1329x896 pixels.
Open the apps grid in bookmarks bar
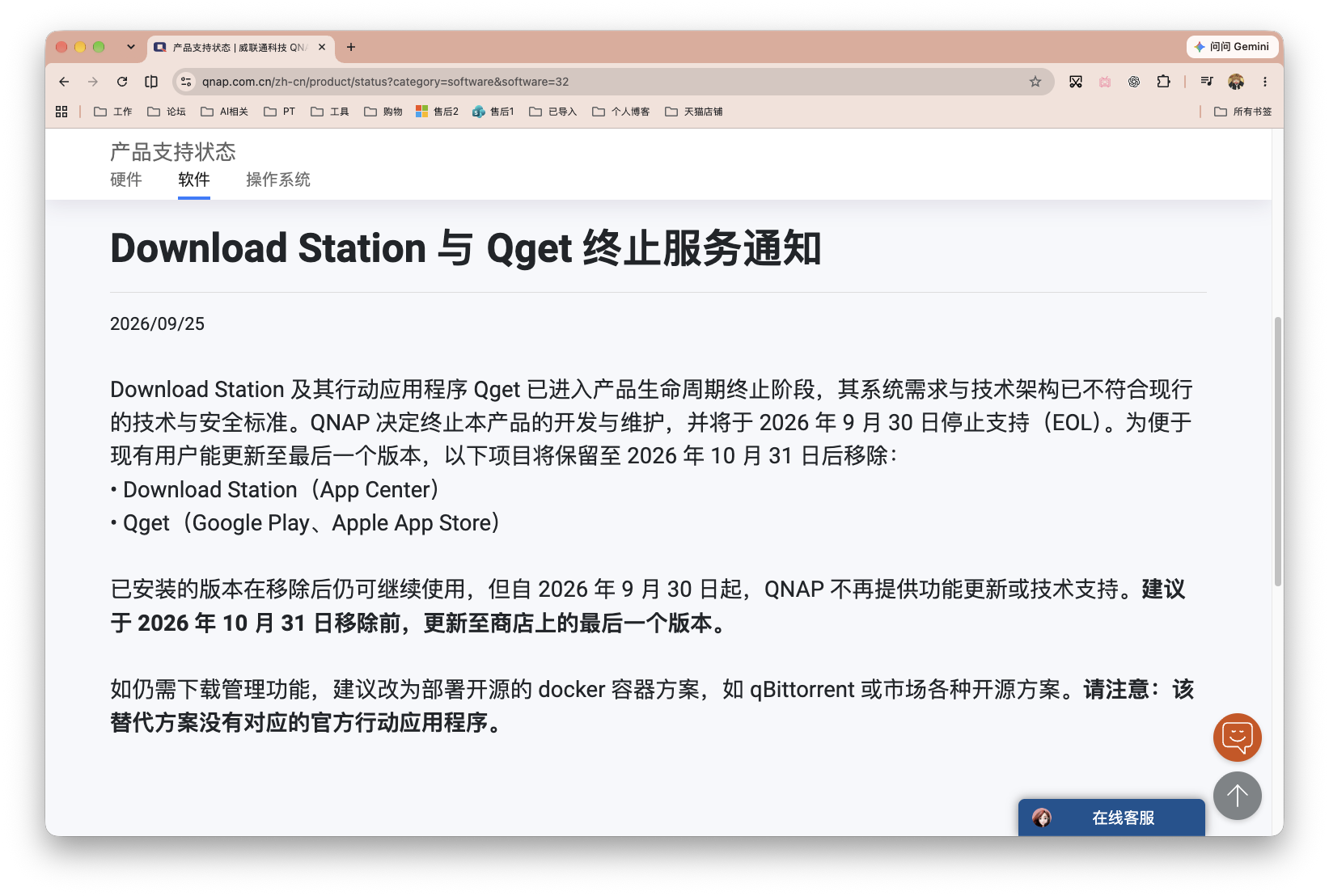pyautogui.click(x=61, y=112)
